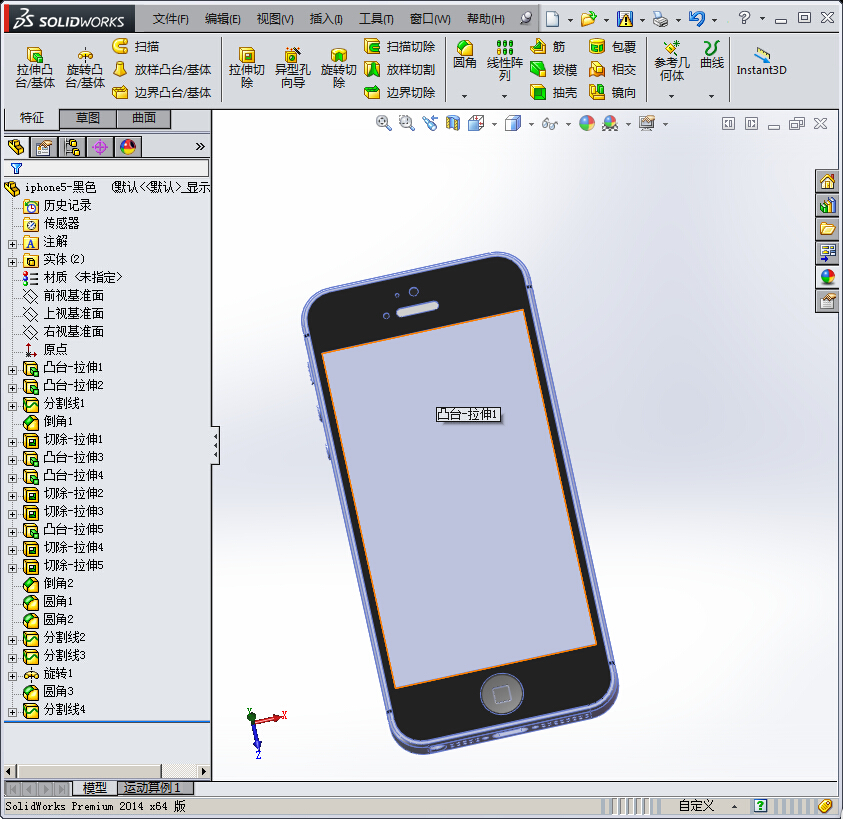
Task: Select the 圆角 Fillet tool
Action: pyautogui.click(x=463, y=57)
